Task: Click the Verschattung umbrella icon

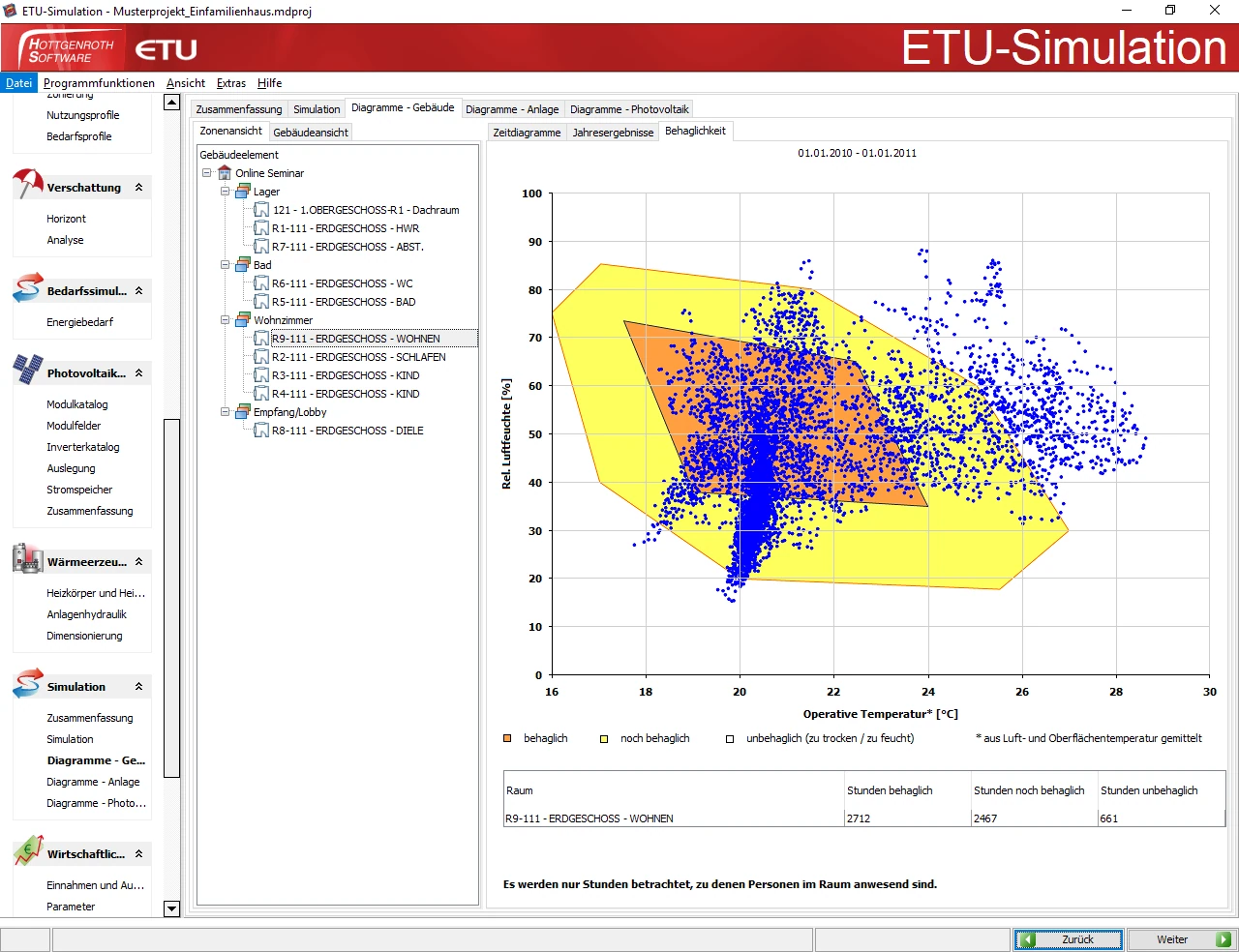Action: tap(28, 183)
